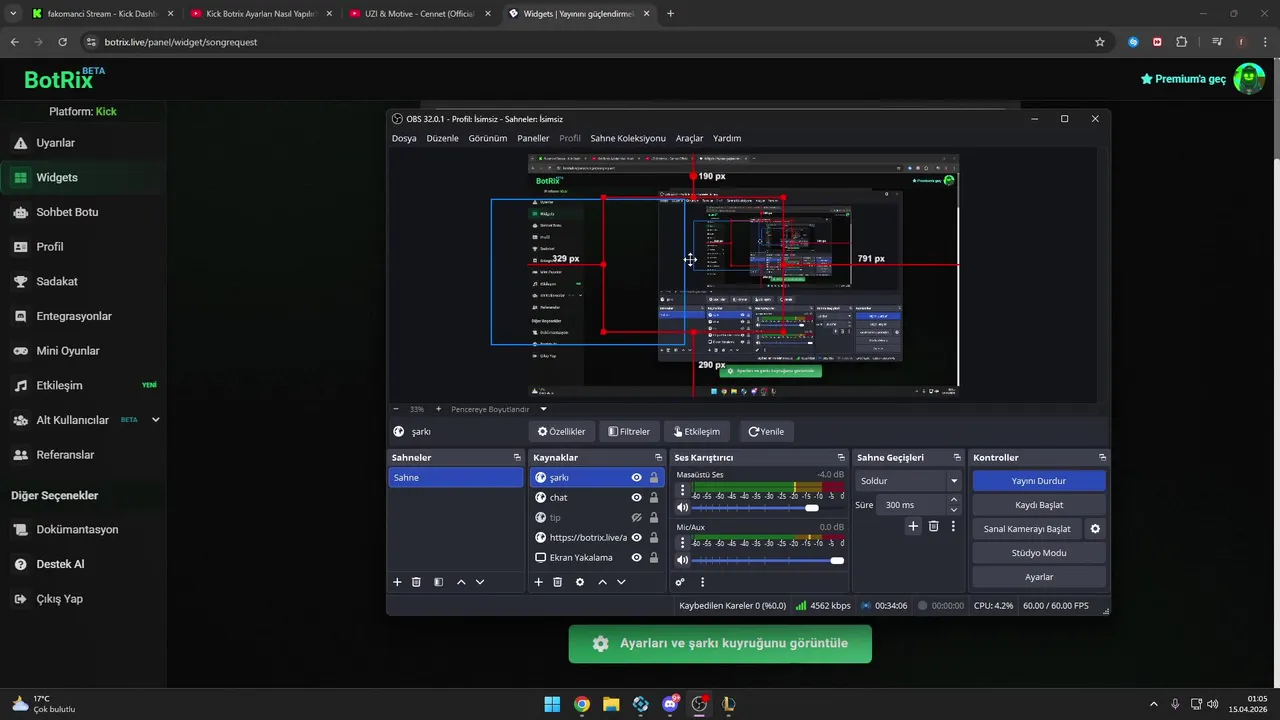The image size is (1280, 720).
Task: Start recording with Kaydı Başlat
Action: [1039, 505]
